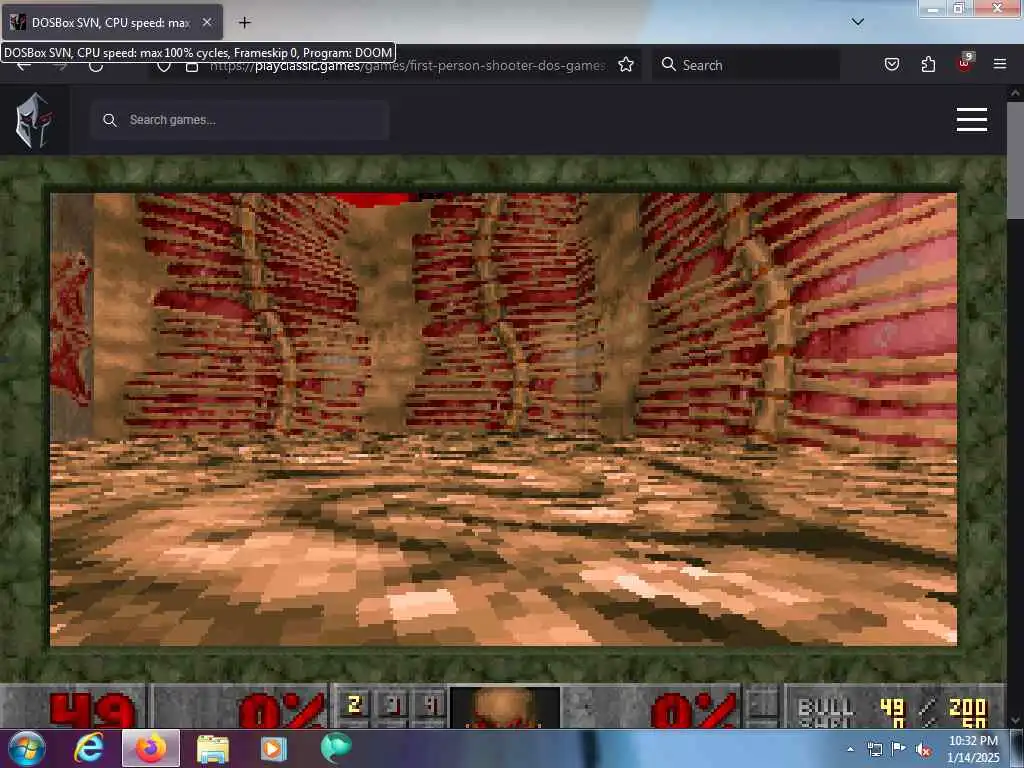
Task: Open a new browser tab
Action: [x=245, y=22]
